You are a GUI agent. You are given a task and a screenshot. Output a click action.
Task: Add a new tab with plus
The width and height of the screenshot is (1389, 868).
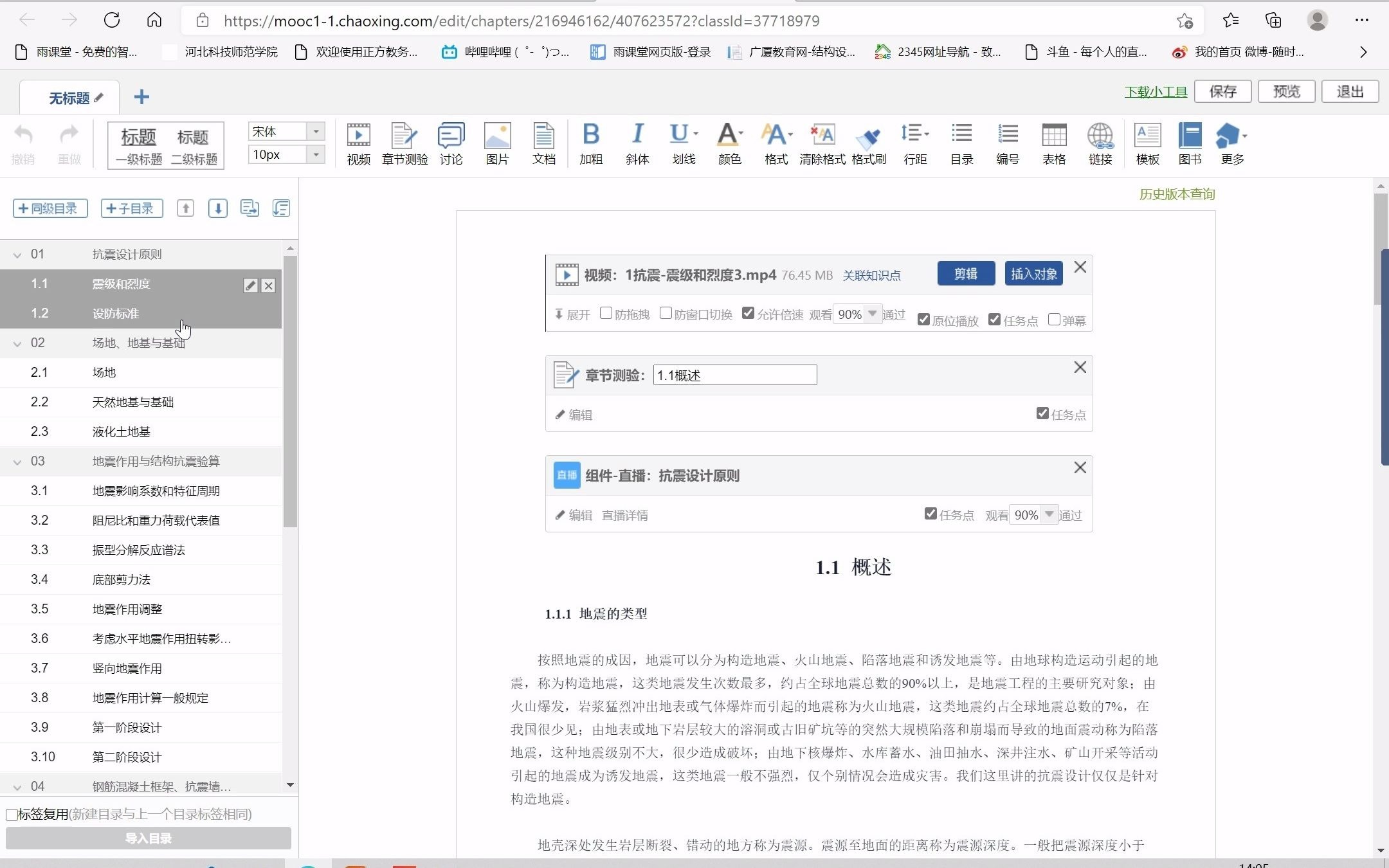point(141,97)
